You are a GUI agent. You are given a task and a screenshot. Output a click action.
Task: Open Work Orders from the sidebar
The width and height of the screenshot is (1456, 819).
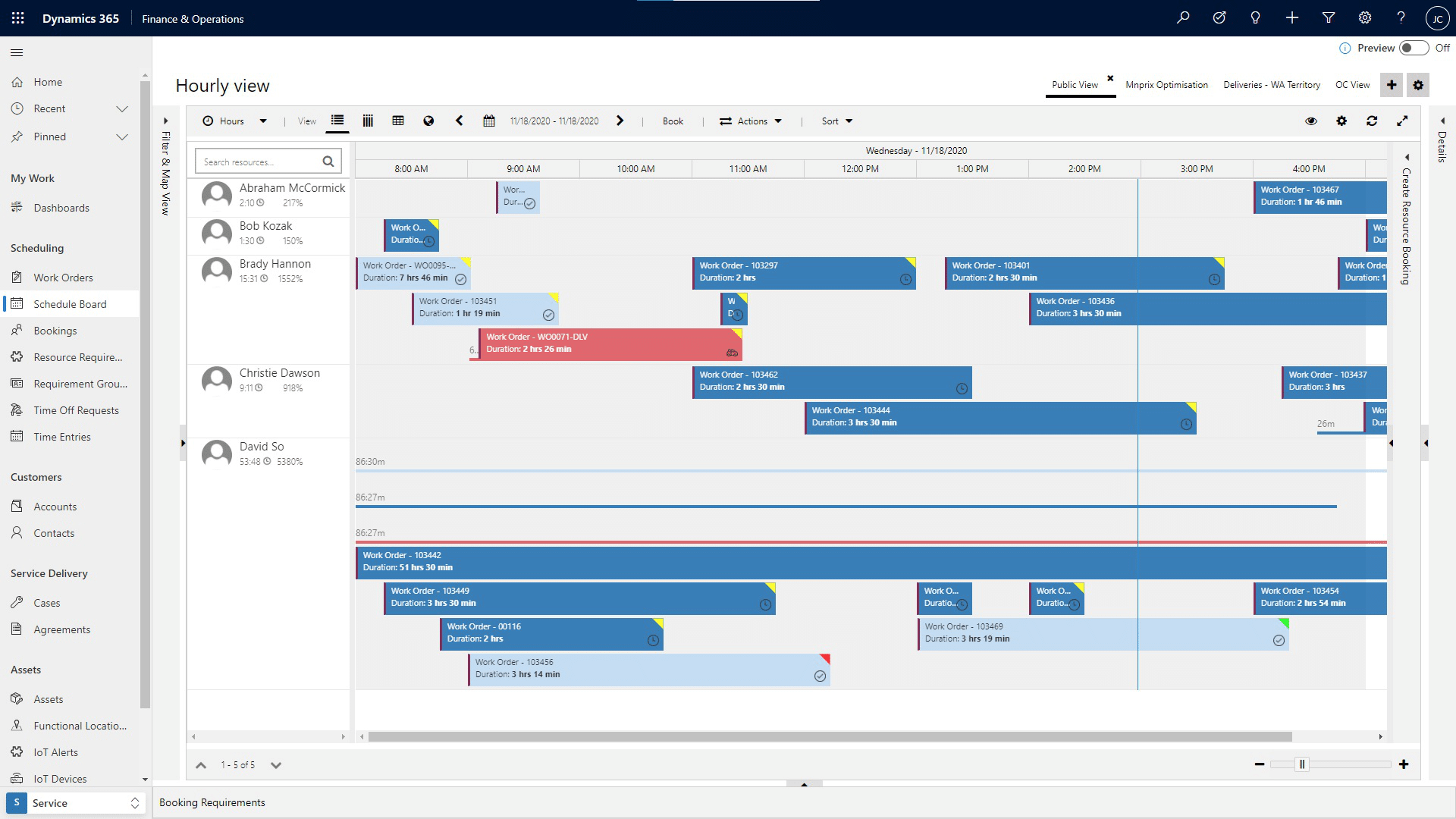click(x=63, y=277)
